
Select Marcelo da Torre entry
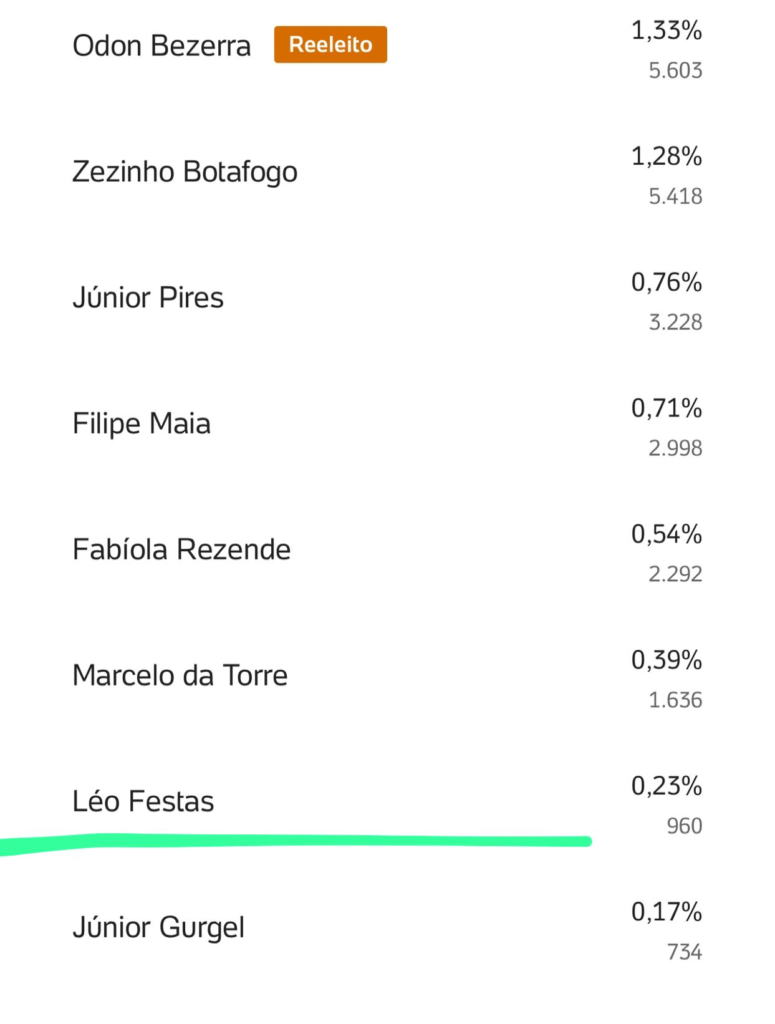coord(180,676)
